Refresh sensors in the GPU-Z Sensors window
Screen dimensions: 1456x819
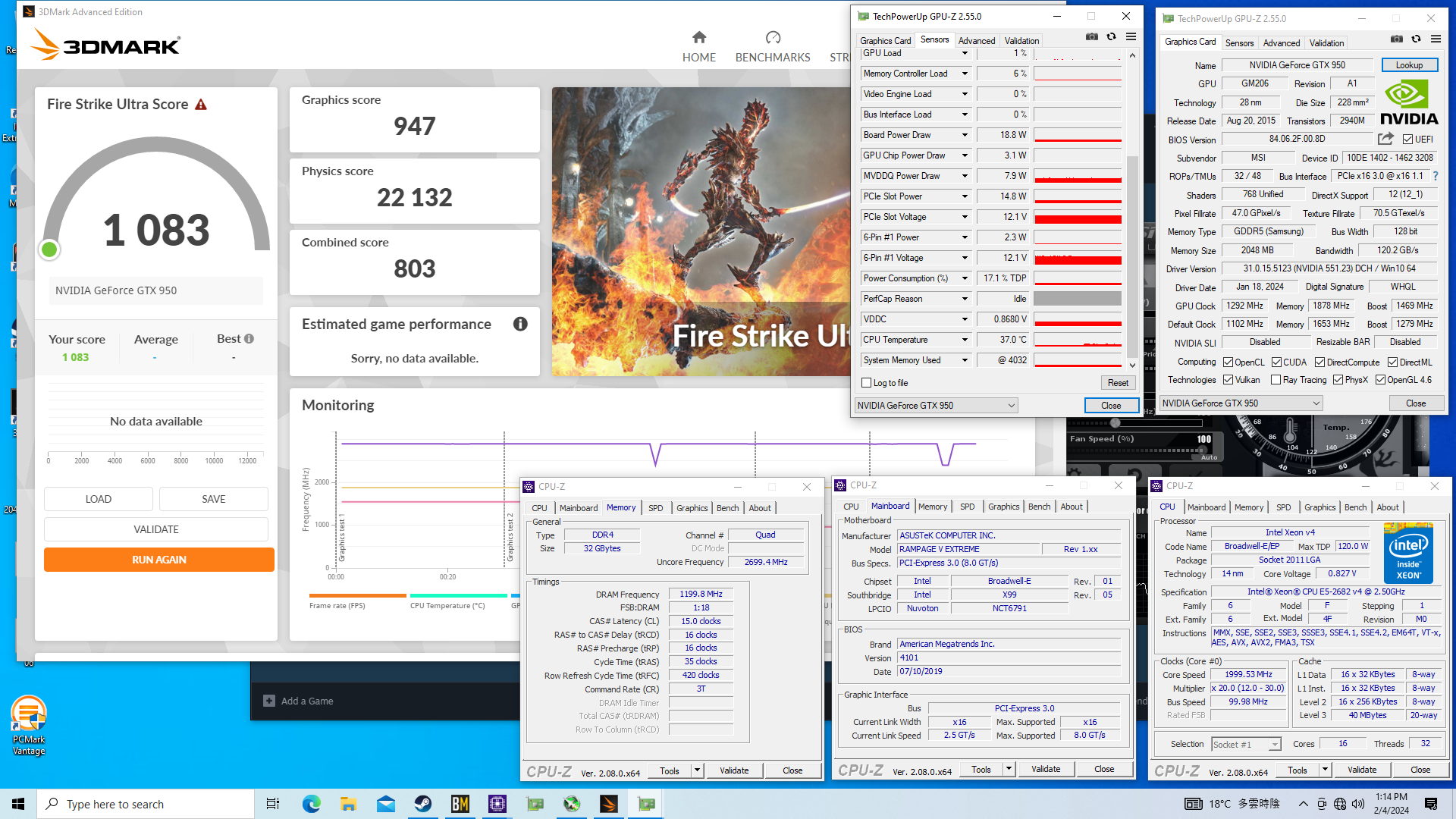[x=1111, y=36]
